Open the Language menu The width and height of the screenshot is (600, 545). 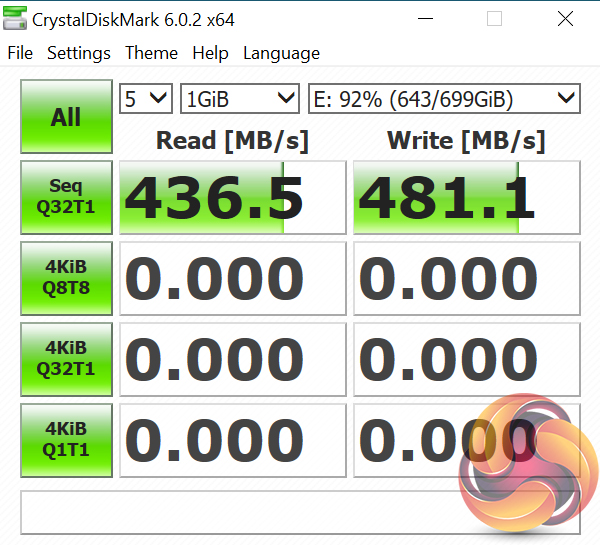282,53
